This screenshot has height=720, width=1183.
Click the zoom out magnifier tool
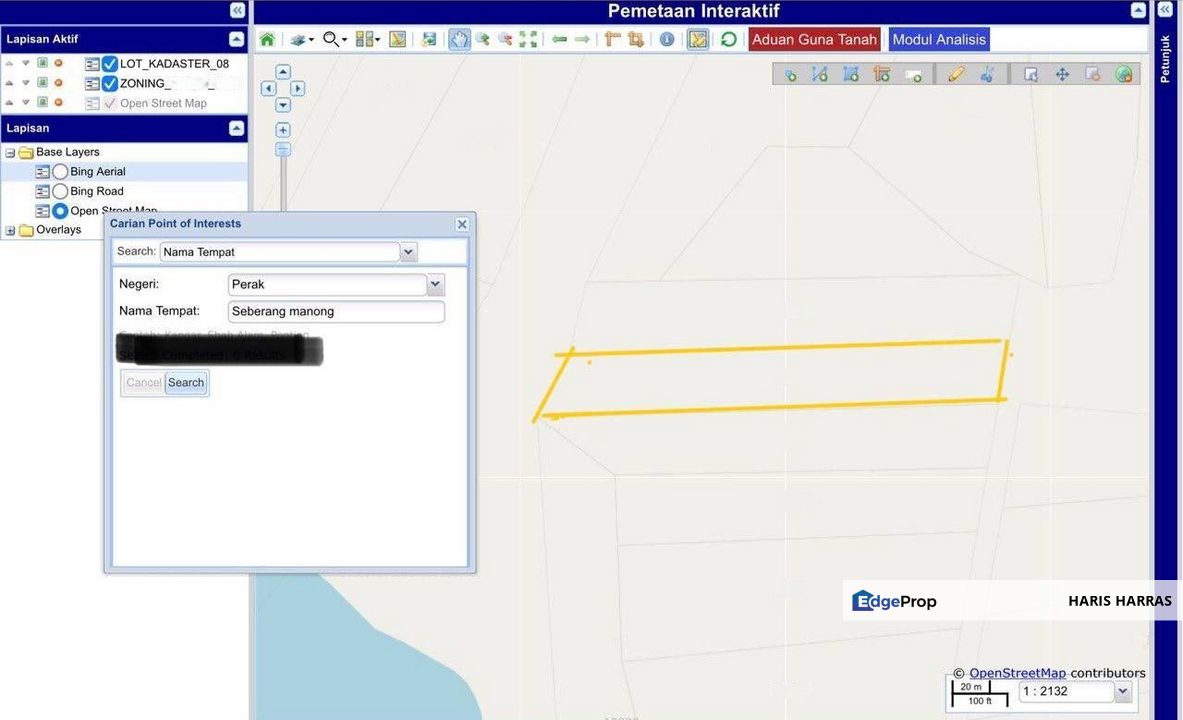click(x=505, y=39)
